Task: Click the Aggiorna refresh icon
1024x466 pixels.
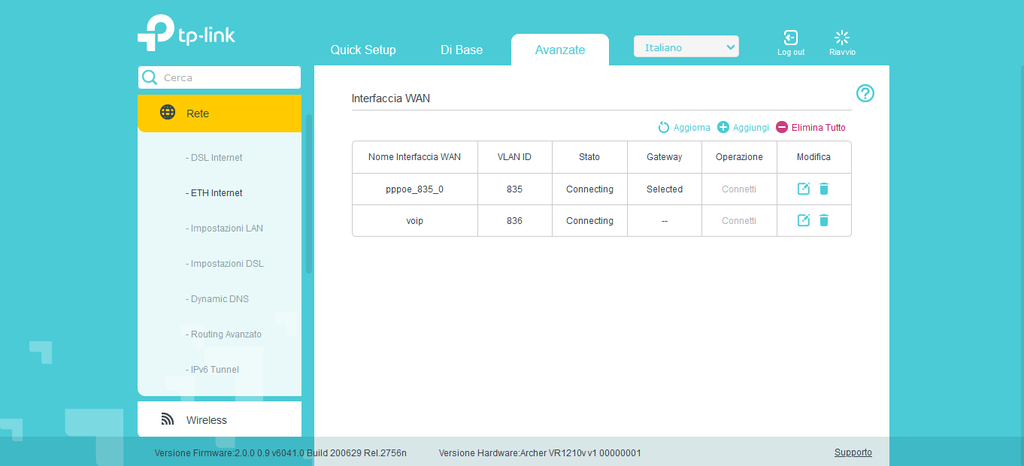Action: click(x=663, y=128)
